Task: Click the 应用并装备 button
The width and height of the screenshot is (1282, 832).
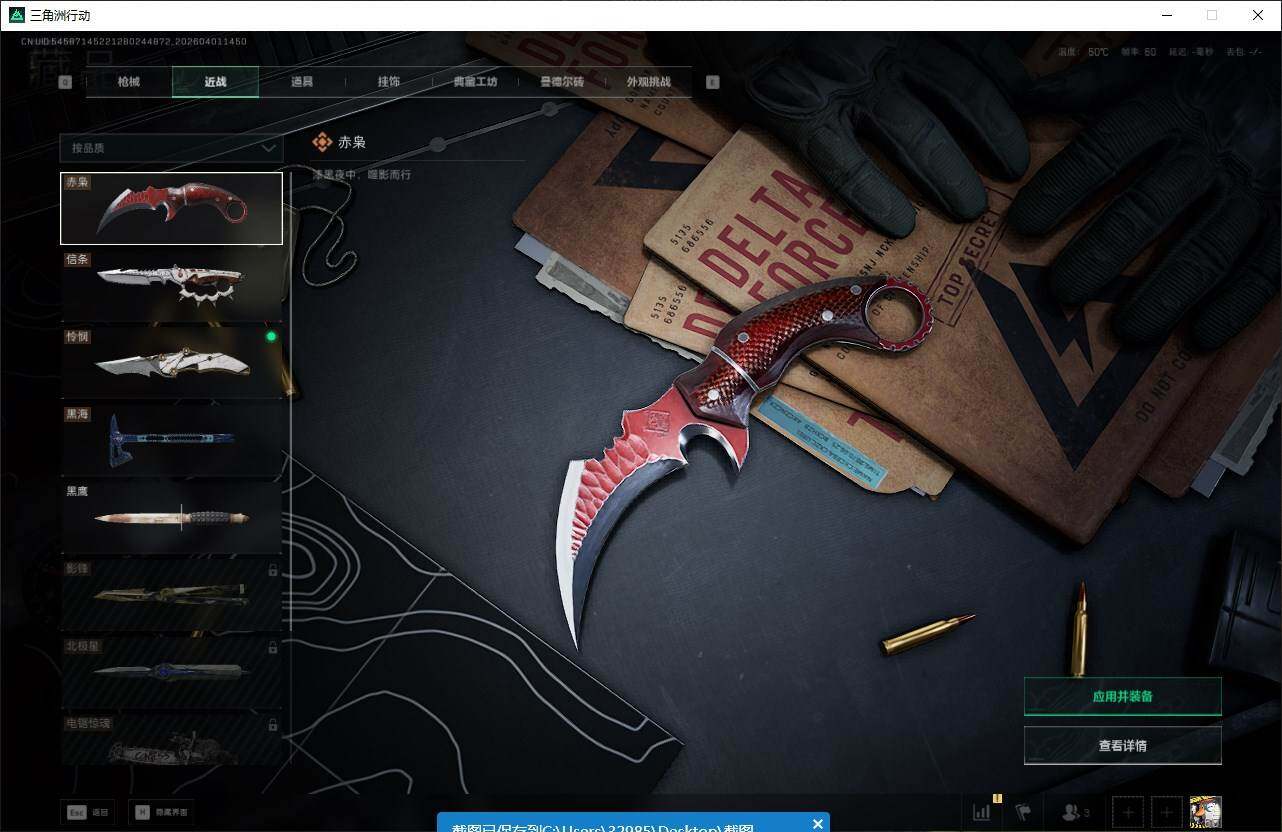Action: tap(1122, 696)
